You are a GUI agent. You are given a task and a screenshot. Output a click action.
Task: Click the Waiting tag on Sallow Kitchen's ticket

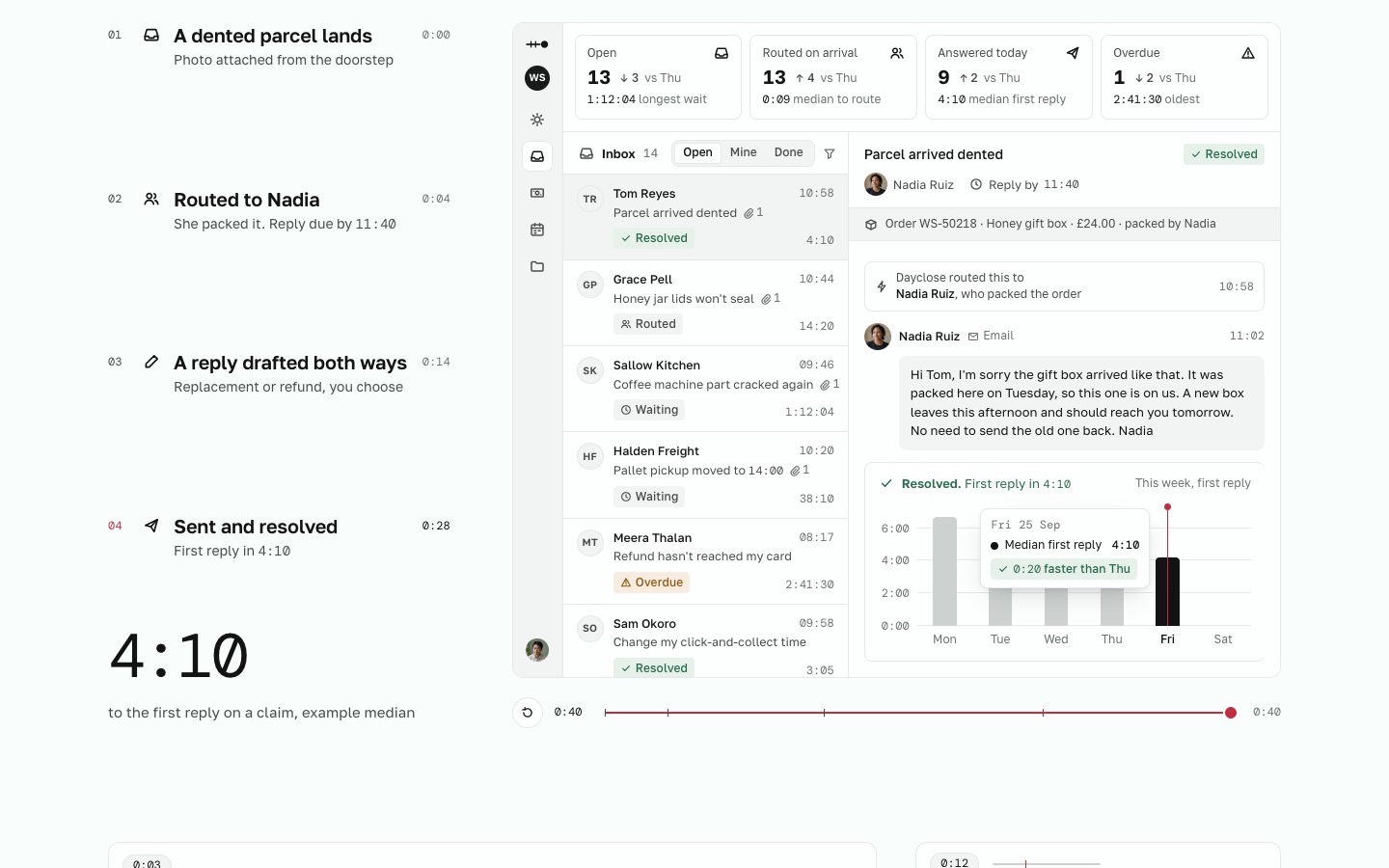650,410
